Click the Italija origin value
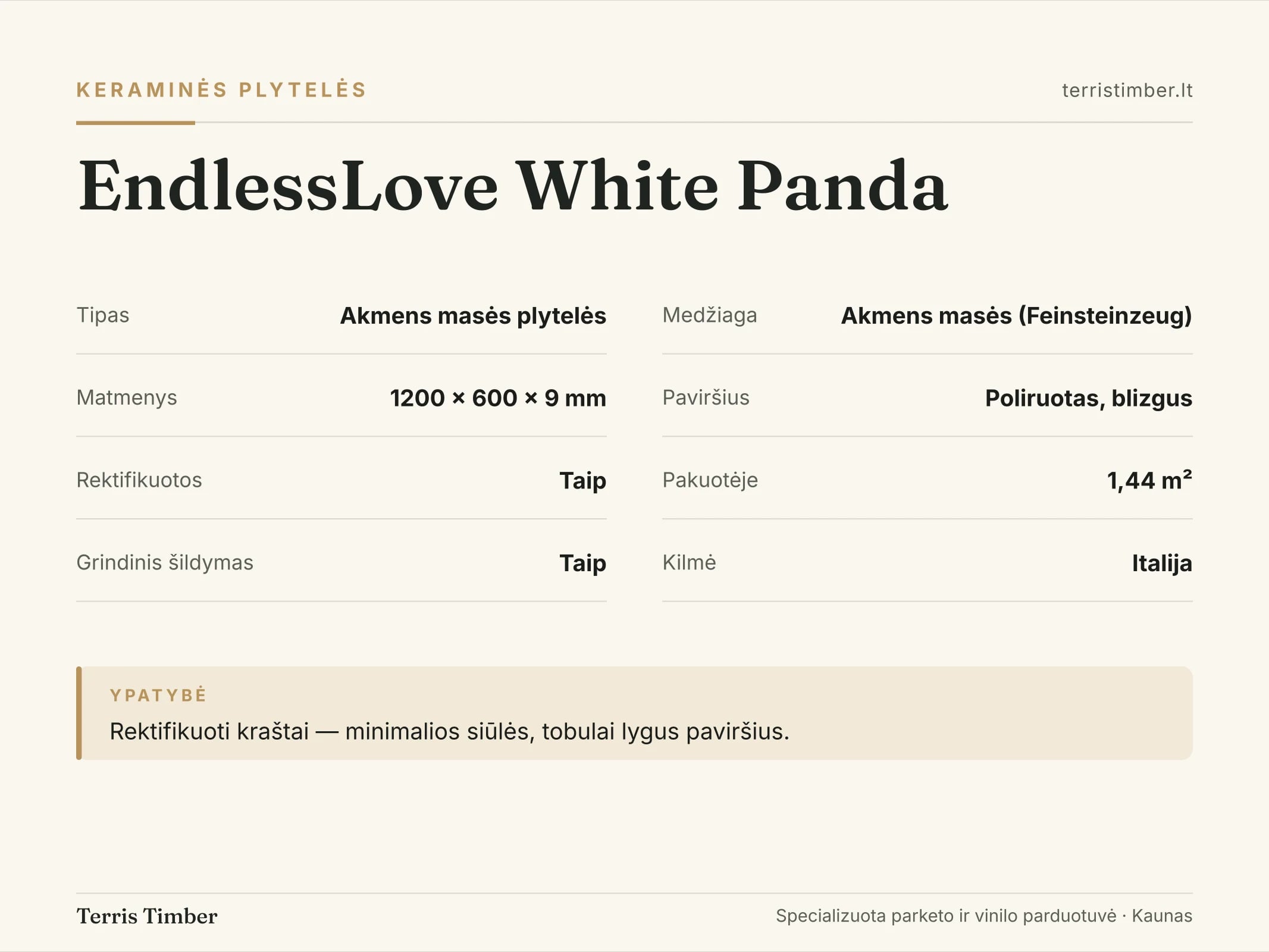Screen dimensions: 1269x952 click(1162, 563)
